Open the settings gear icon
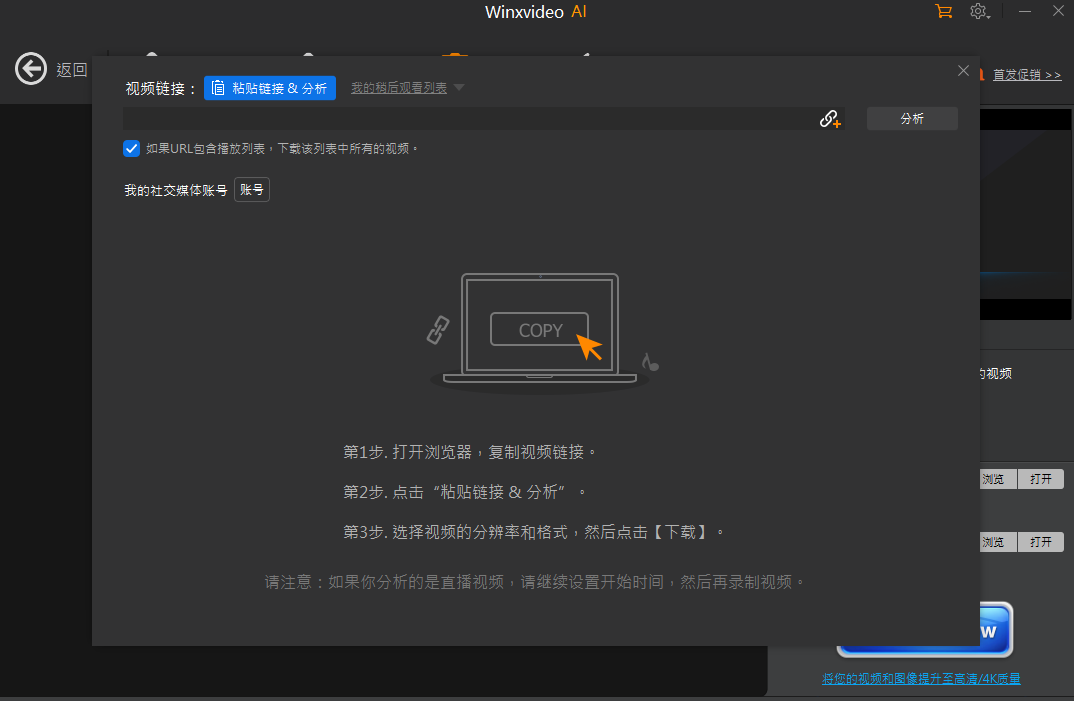The width and height of the screenshot is (1074, 701). coord(978,11)
